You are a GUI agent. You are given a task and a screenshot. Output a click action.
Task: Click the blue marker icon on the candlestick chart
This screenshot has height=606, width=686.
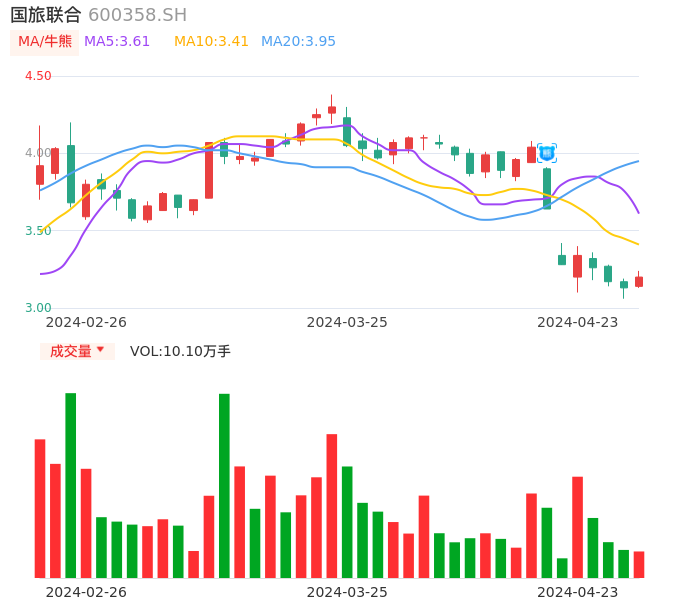click(x=547, y=153)
